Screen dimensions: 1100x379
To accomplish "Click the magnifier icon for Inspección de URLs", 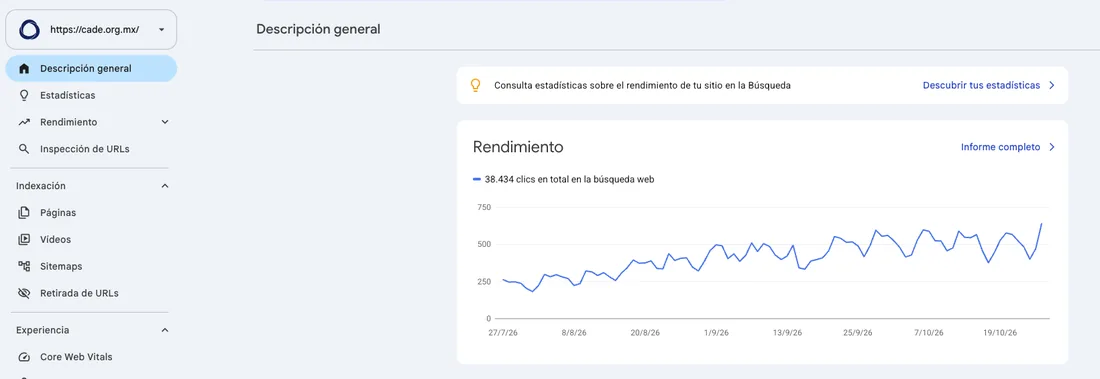I will click(25, 149).
